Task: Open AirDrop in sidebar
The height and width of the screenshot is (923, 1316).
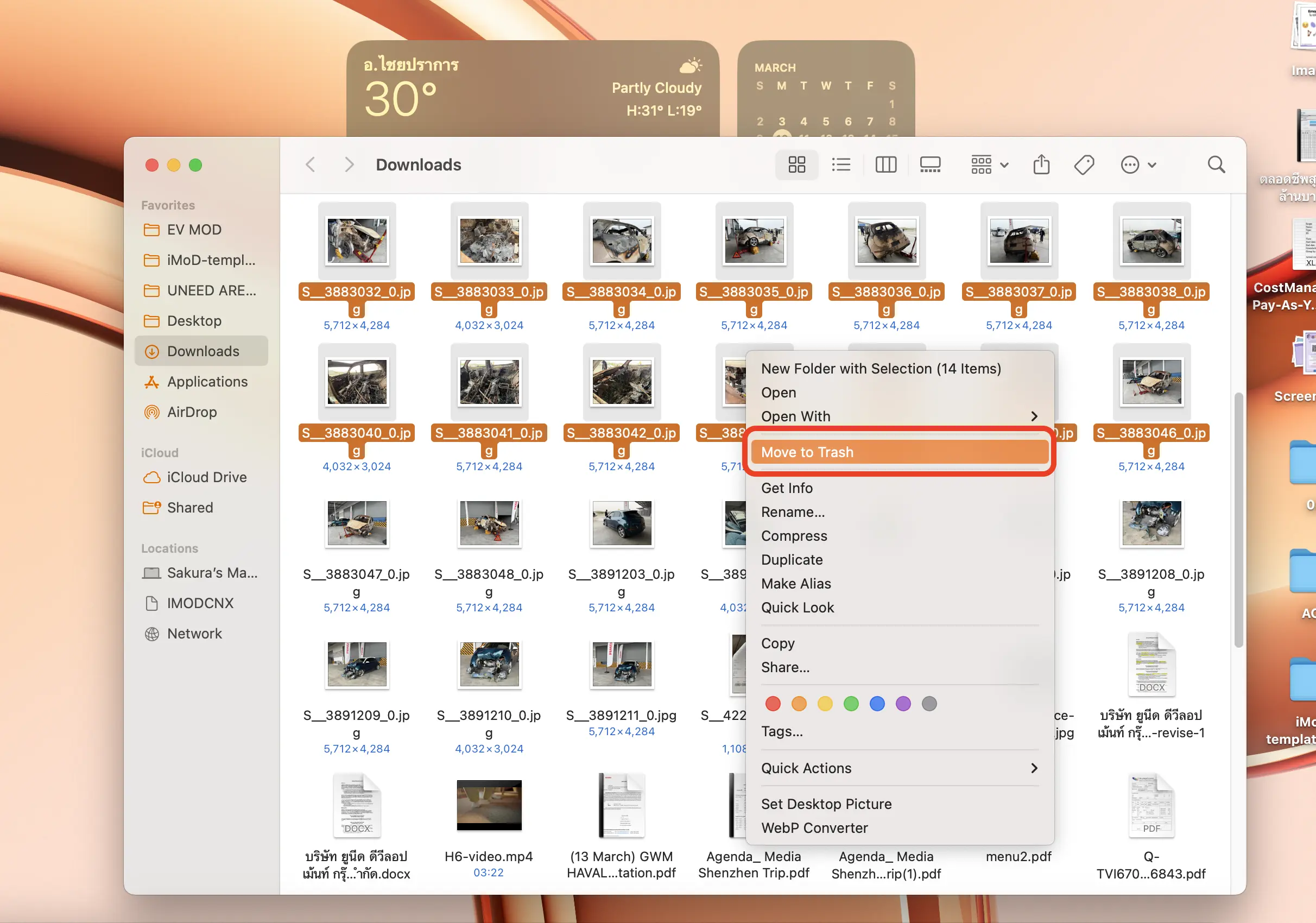Action: tap(192, 412)
